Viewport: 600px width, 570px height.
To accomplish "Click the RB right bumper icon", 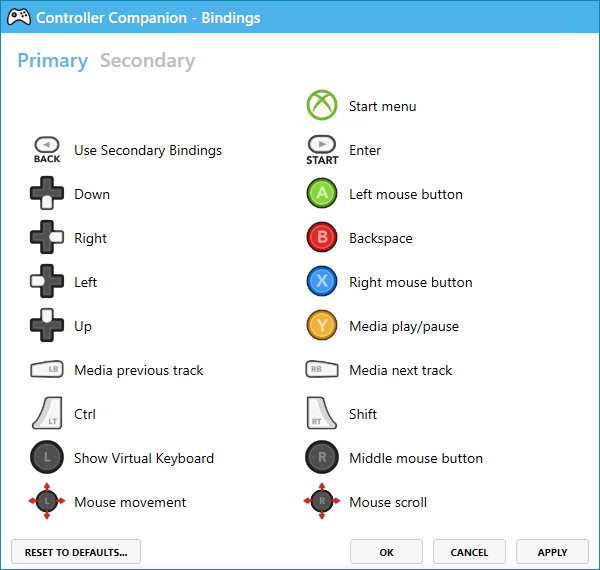I will pos(322,370).
